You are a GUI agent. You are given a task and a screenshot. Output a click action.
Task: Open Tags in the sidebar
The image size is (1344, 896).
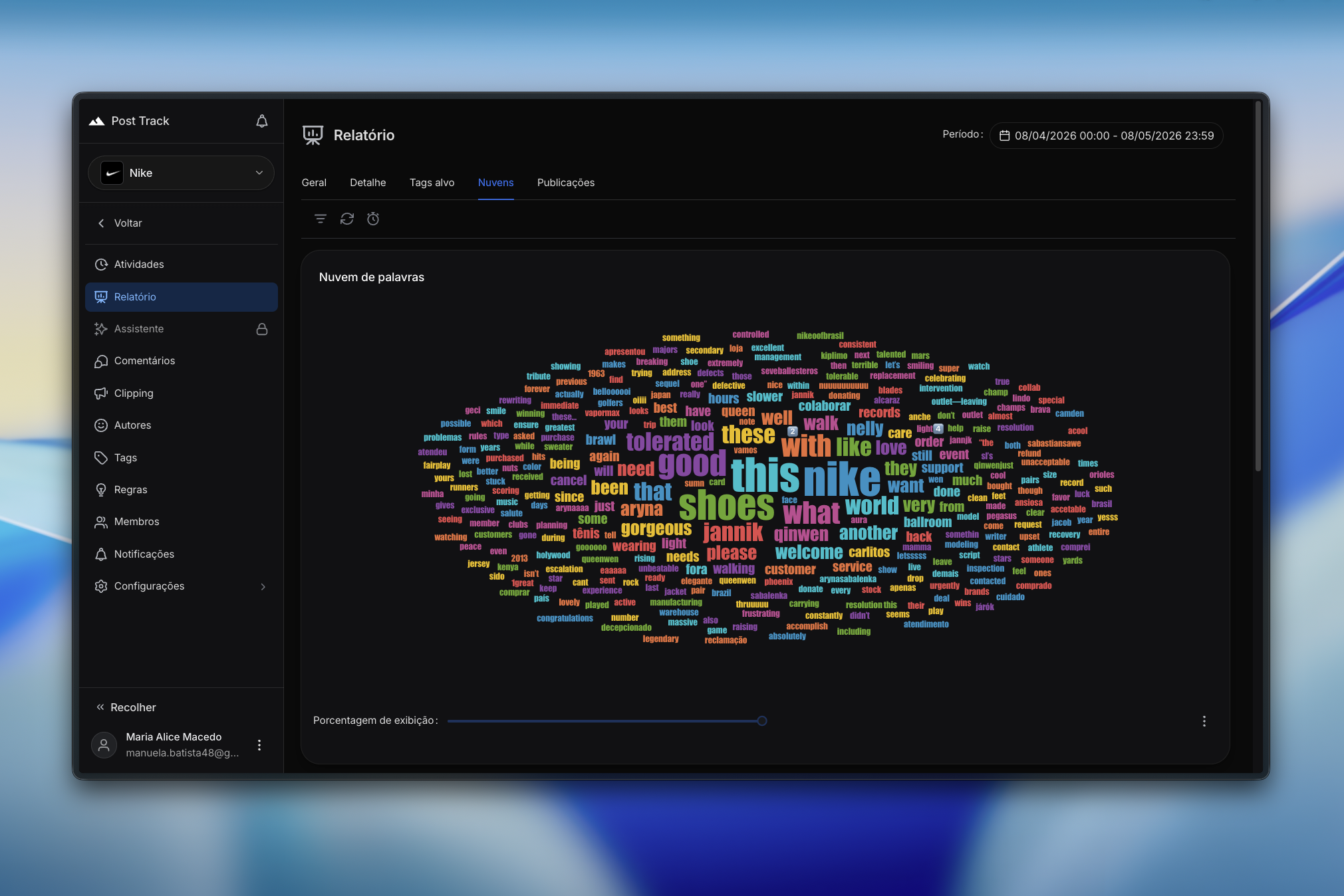[181, 458]
